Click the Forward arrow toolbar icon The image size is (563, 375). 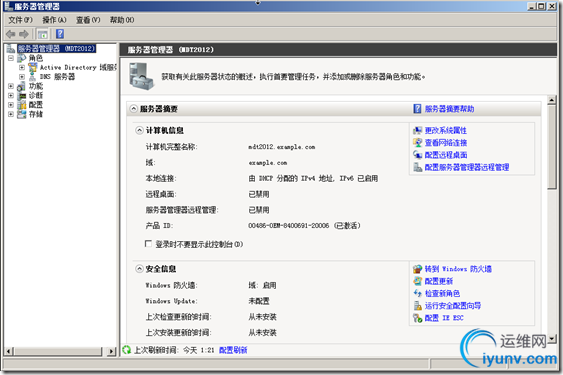[x=24, y=34]
